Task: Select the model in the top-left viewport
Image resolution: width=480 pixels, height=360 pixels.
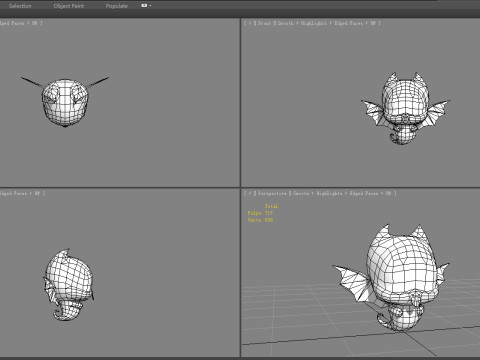Action: click(65, 103)
